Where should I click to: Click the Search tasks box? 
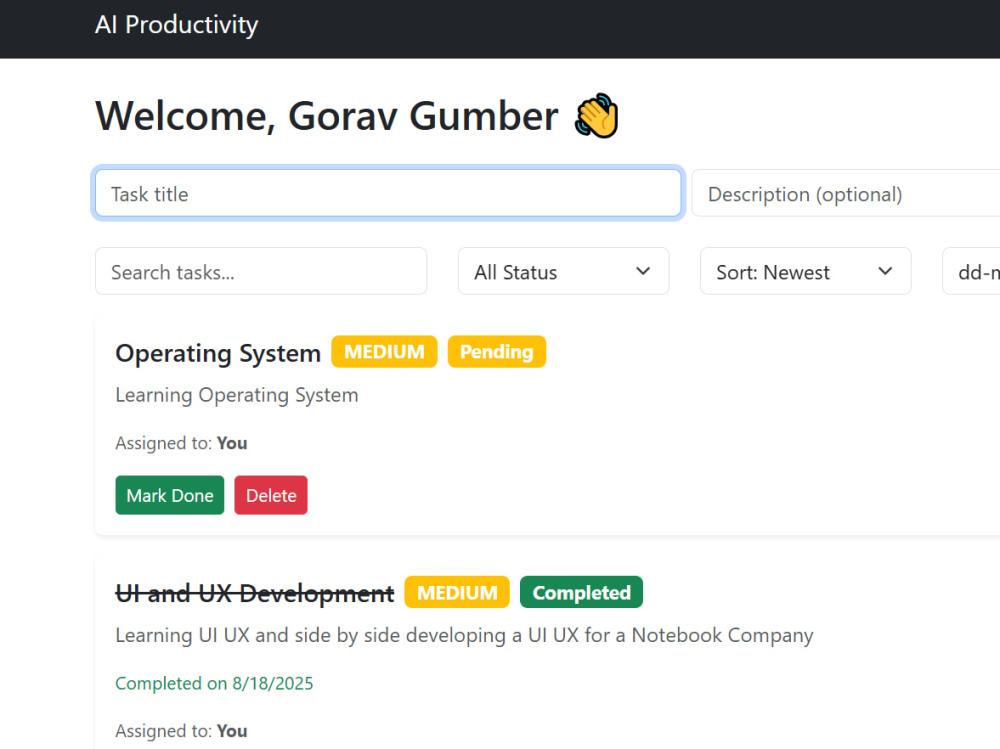pyautogui.click(x=261, y=272)
